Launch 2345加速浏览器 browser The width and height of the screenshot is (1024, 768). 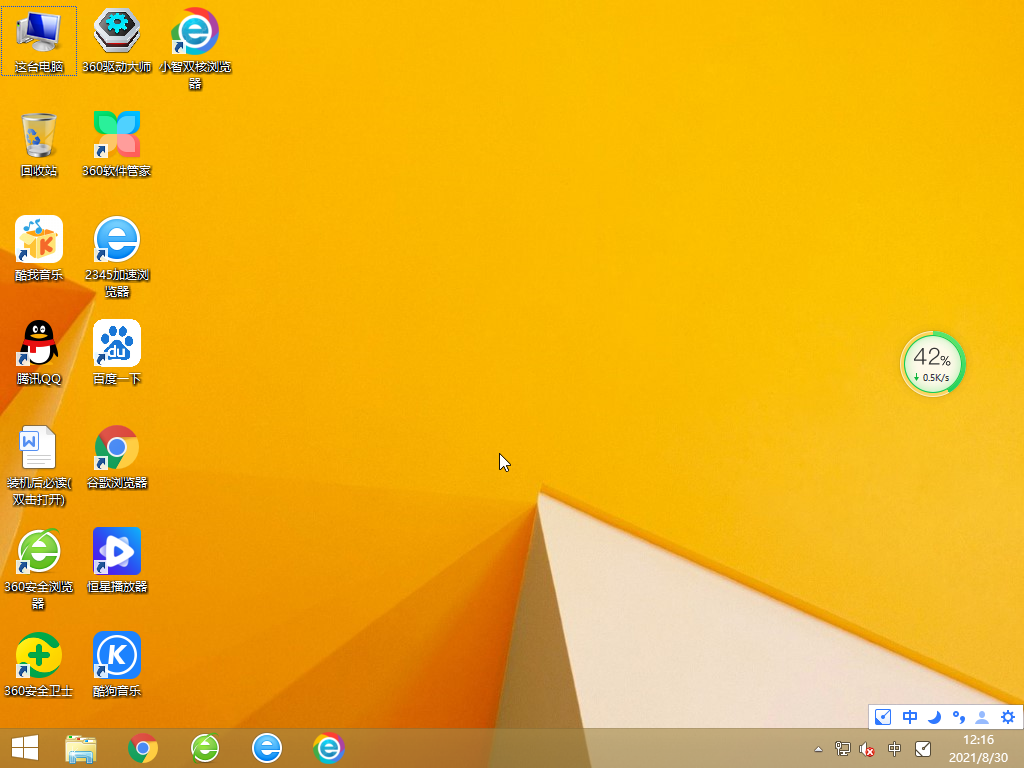116,241
